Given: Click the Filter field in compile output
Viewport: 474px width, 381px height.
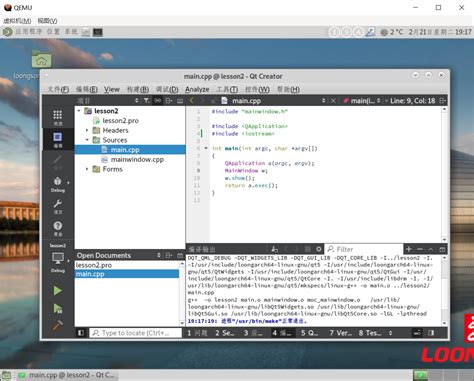Looking at the screenshot, I should point(364,249).
